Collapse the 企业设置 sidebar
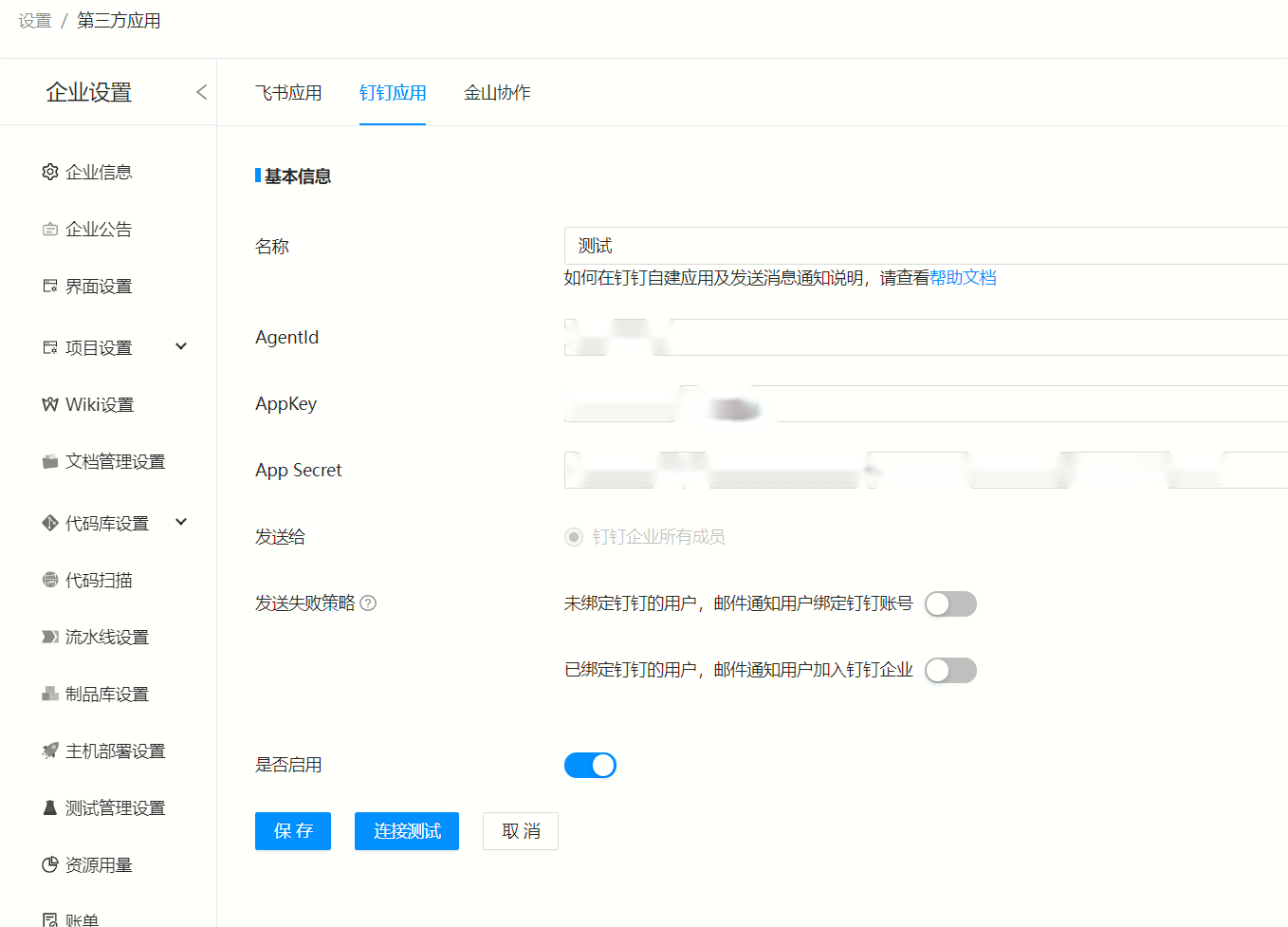 (201, 92)
